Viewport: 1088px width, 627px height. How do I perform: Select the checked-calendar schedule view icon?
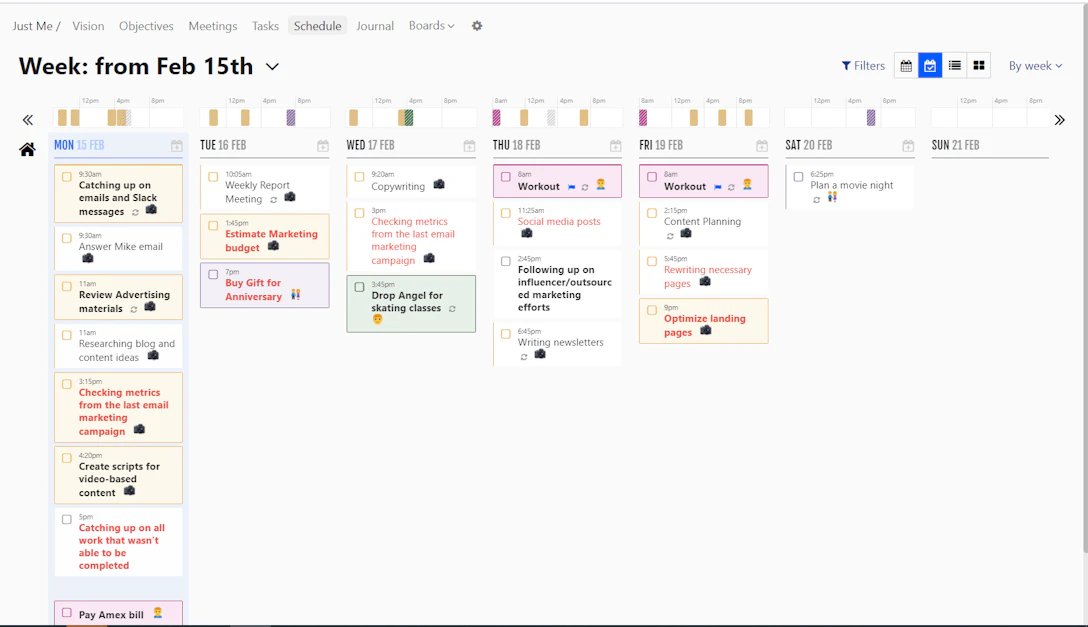930,66
